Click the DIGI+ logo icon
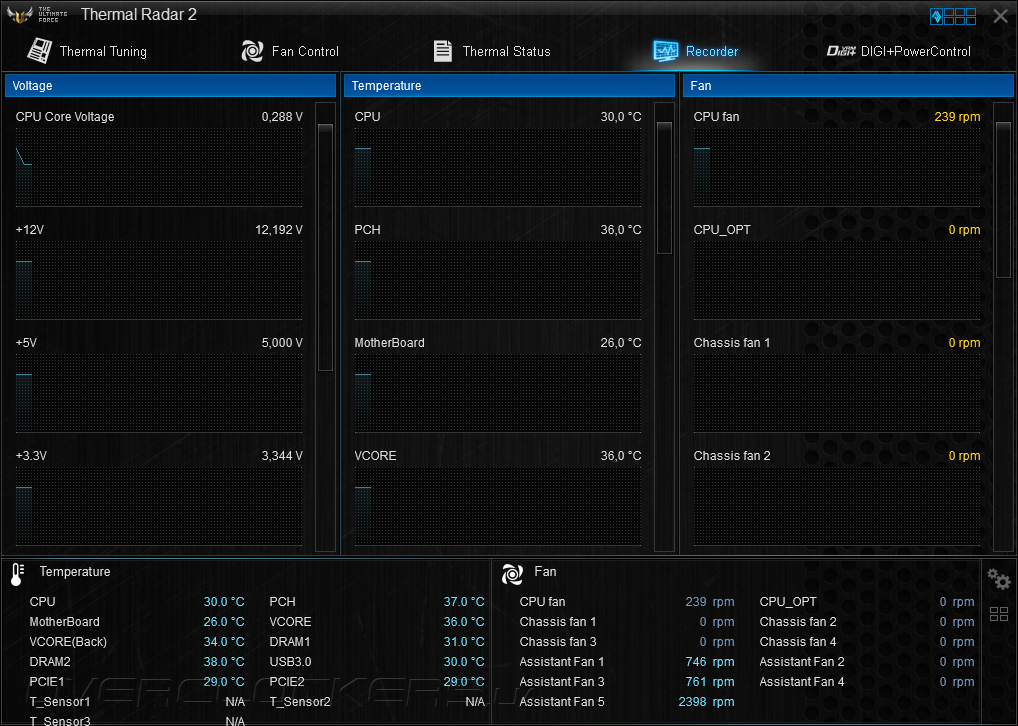Screen dimensions: 1018x726 click(x=841, y=51)
